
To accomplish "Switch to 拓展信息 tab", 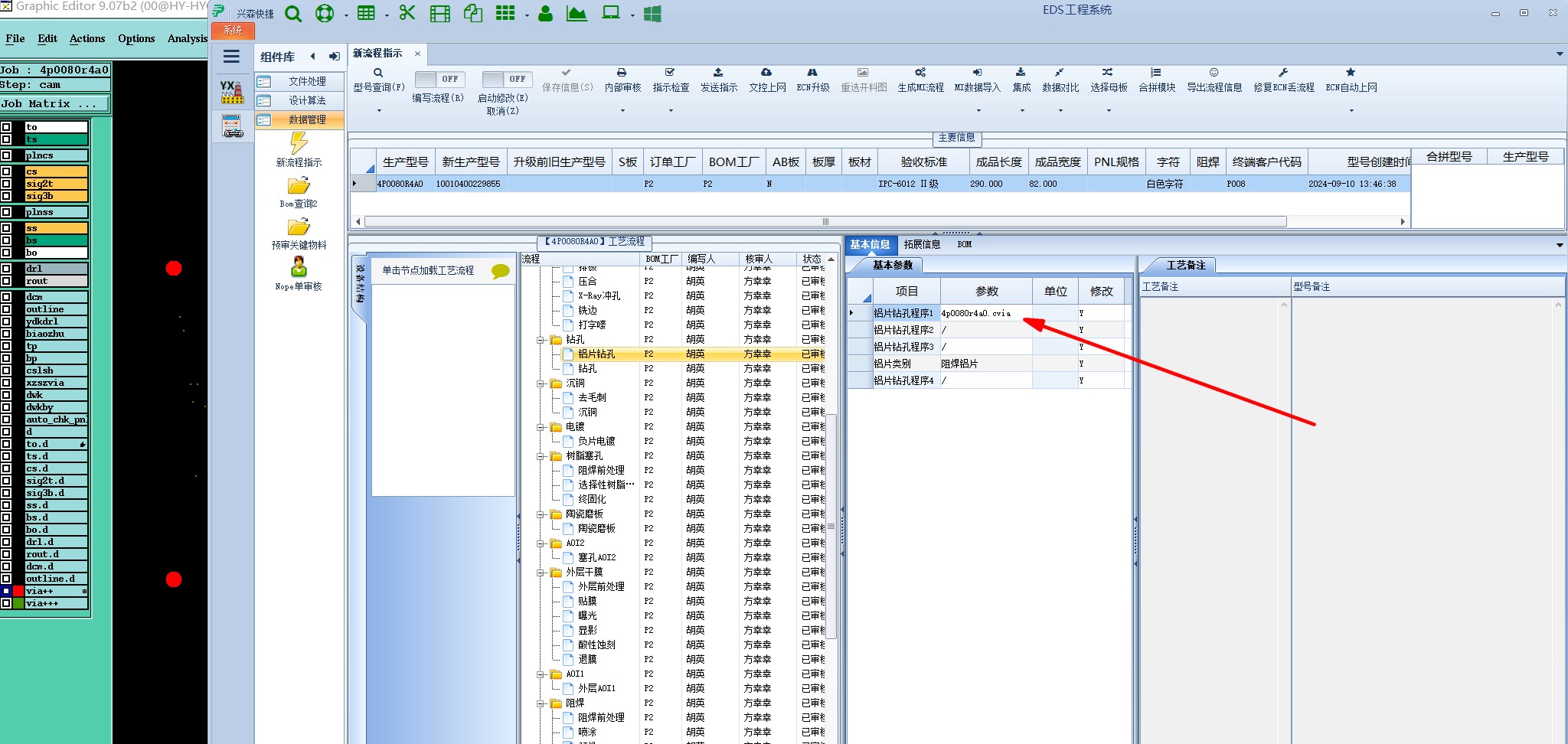I will pos(922,244).
